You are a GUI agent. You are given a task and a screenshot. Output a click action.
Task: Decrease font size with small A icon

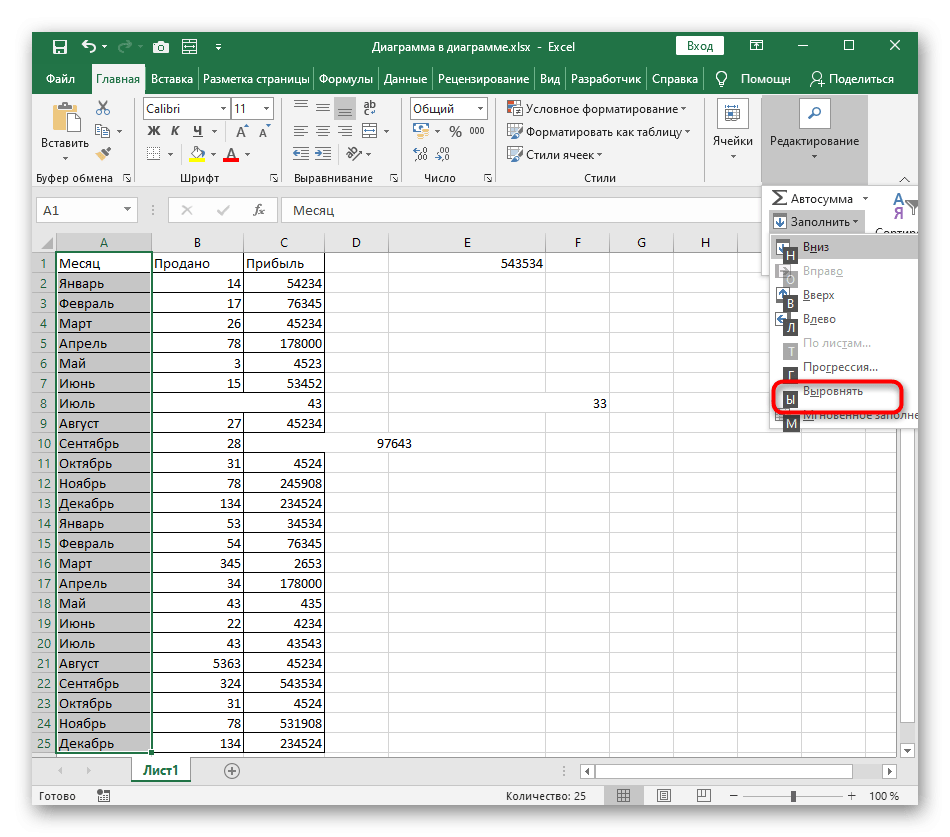[x=264, y=132]
